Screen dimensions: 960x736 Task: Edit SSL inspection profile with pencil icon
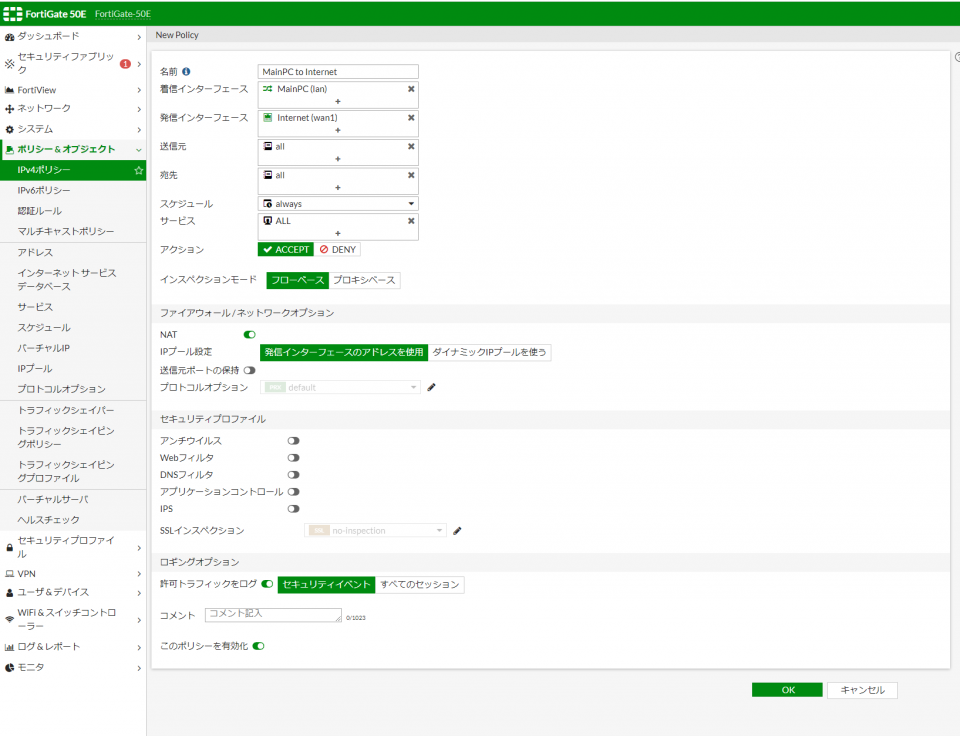click(457, 531)
